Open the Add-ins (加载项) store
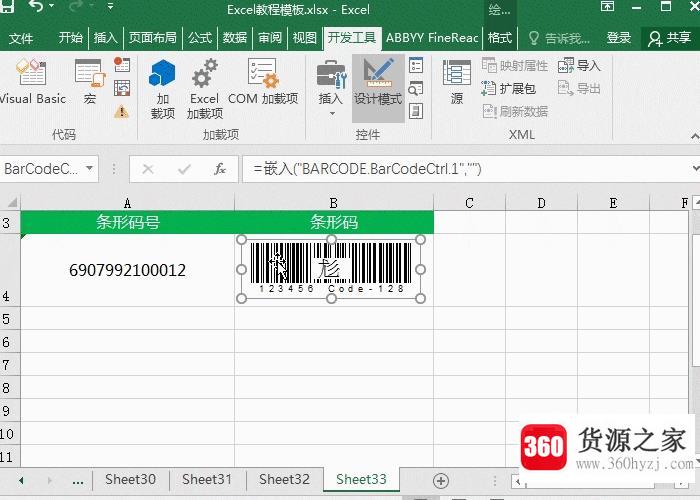 tap(162, 88)
